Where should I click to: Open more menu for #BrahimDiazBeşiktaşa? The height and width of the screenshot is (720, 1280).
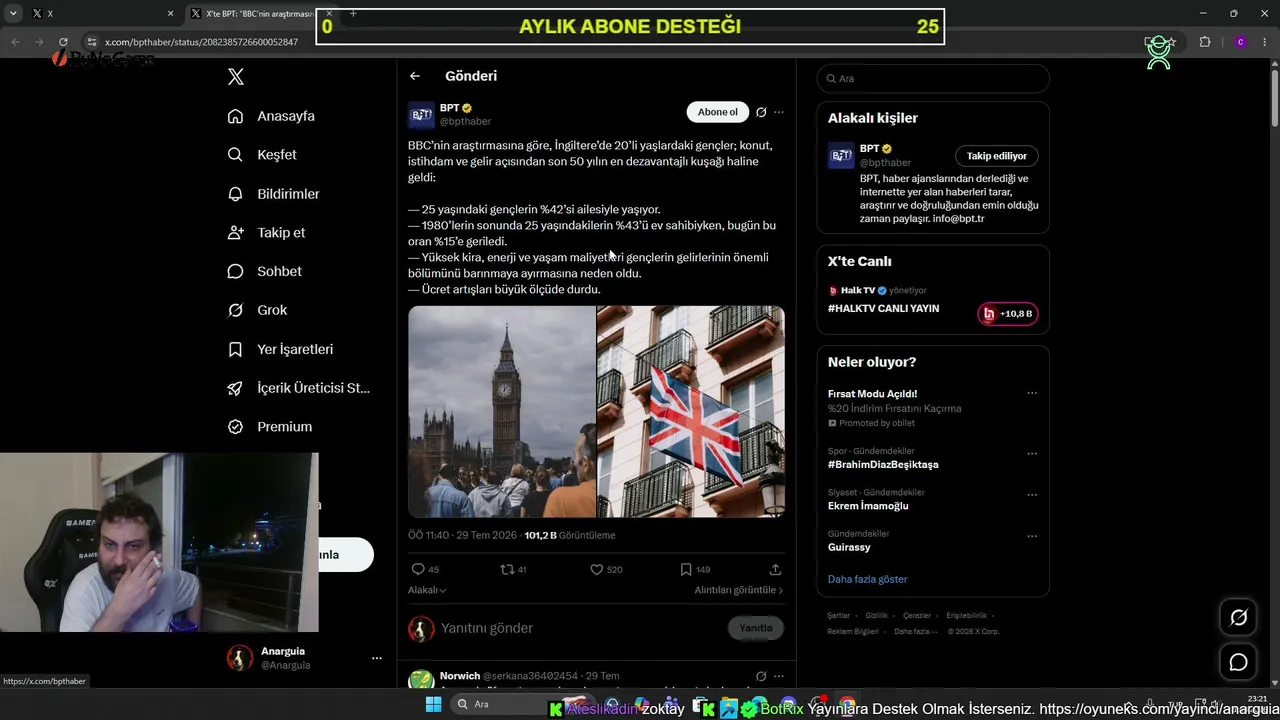tap(1032, 453)
